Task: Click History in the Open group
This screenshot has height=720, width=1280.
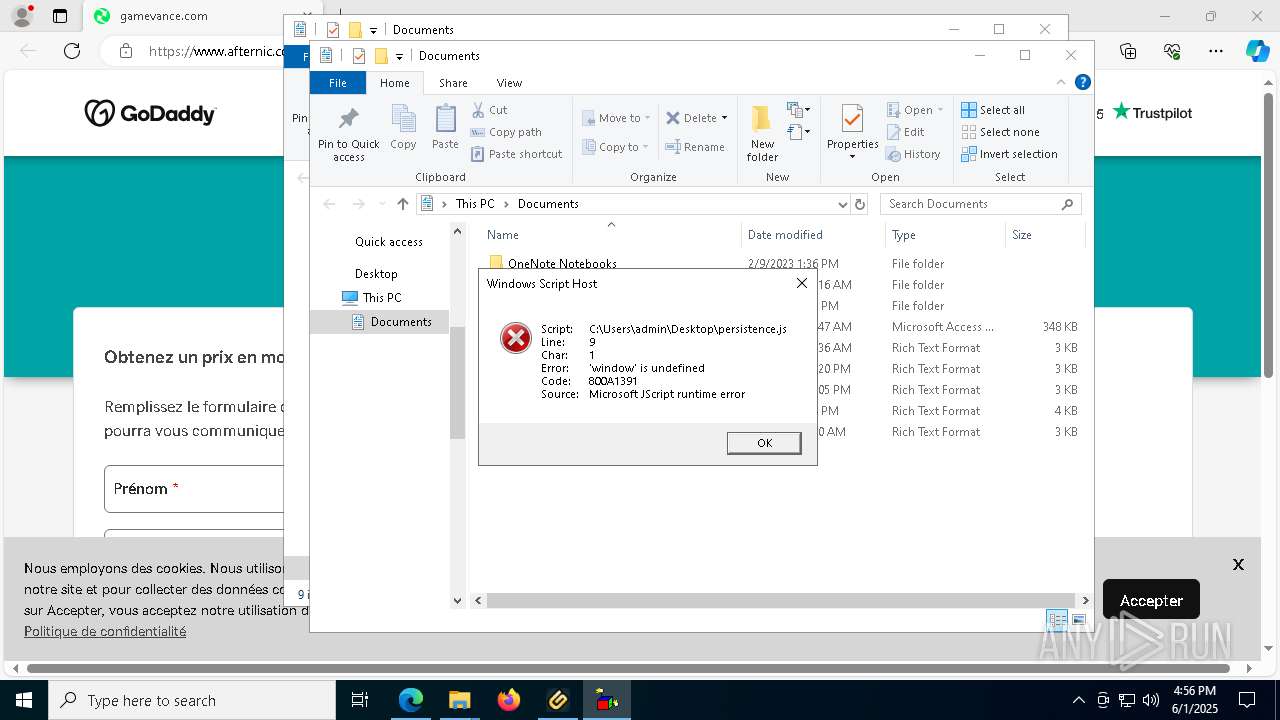Action: point(913,154)
